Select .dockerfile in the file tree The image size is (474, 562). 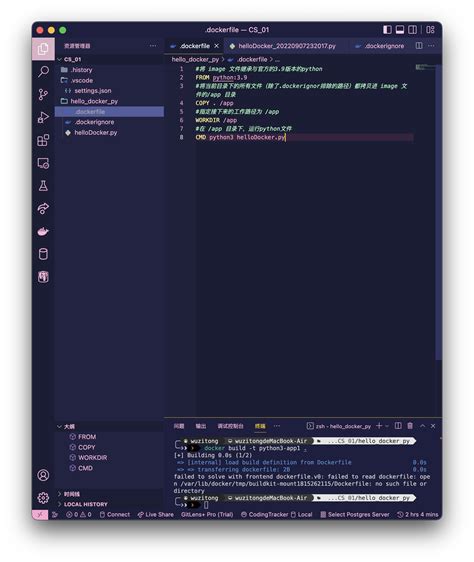109,112
